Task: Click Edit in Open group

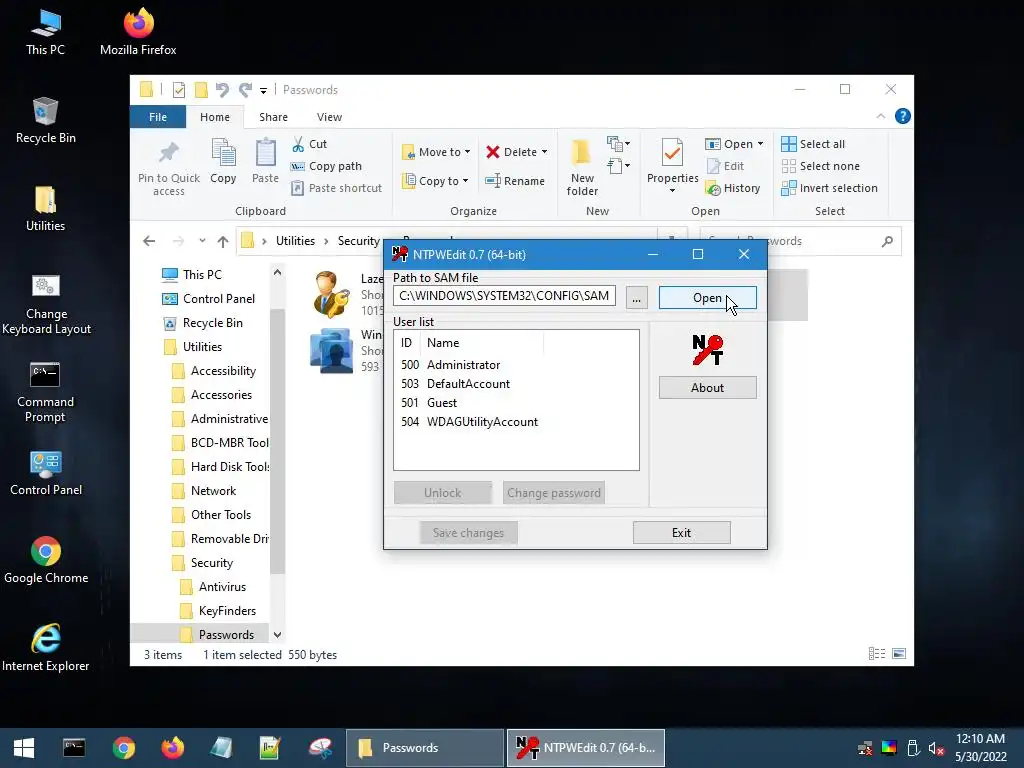Action: (x=726, y=166)
